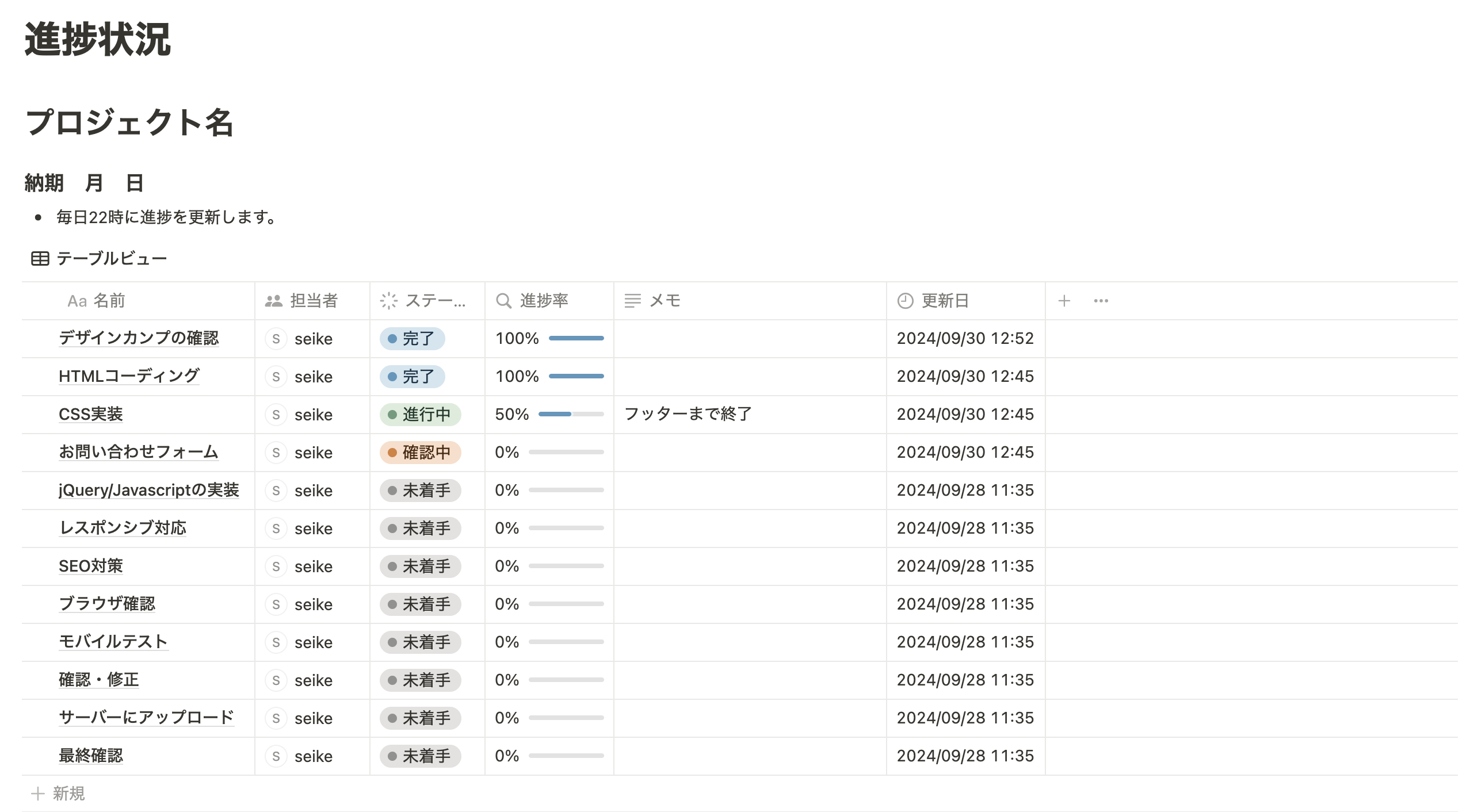Open the jQuery/Javascriptの実装 page

tap(149, 489)
